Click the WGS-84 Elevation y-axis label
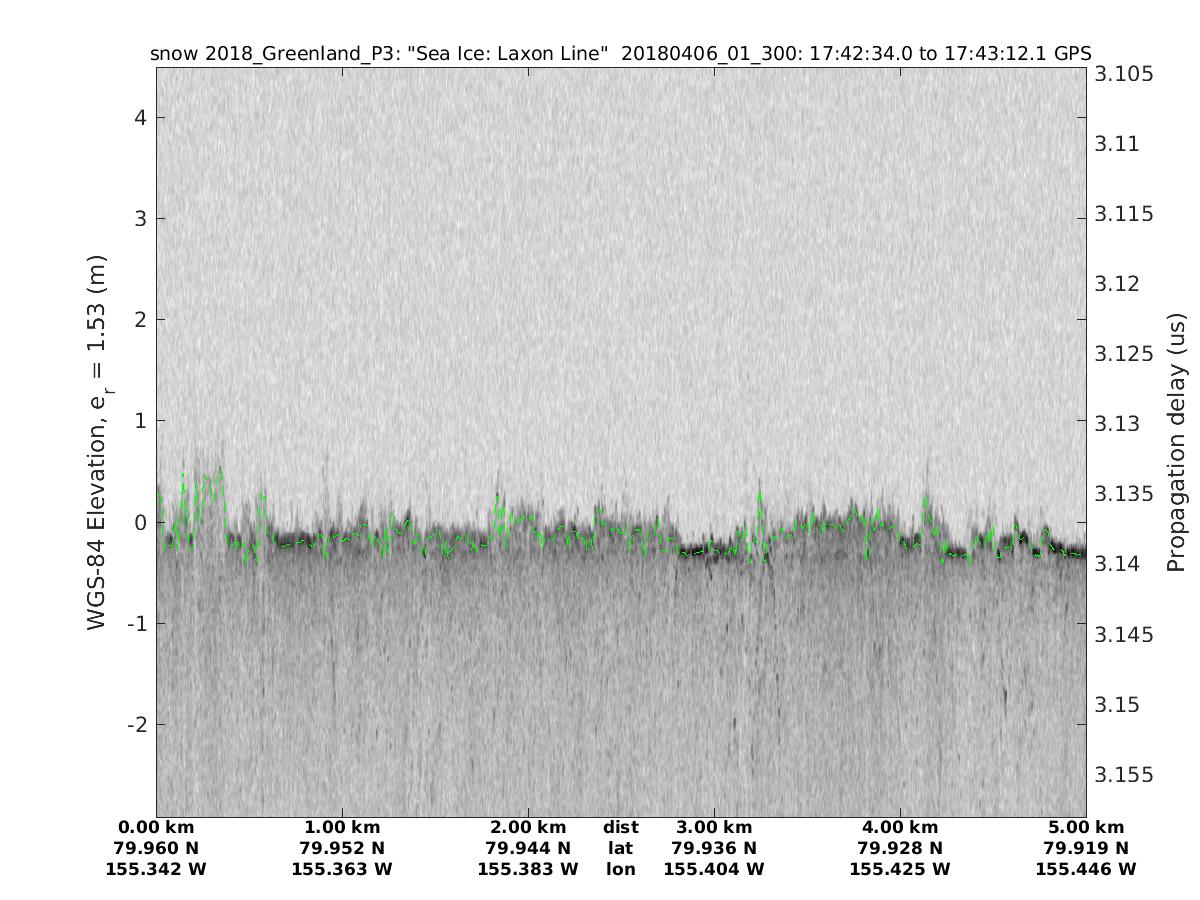Viewport: 1200px width, 900px height. coord(97,442)
